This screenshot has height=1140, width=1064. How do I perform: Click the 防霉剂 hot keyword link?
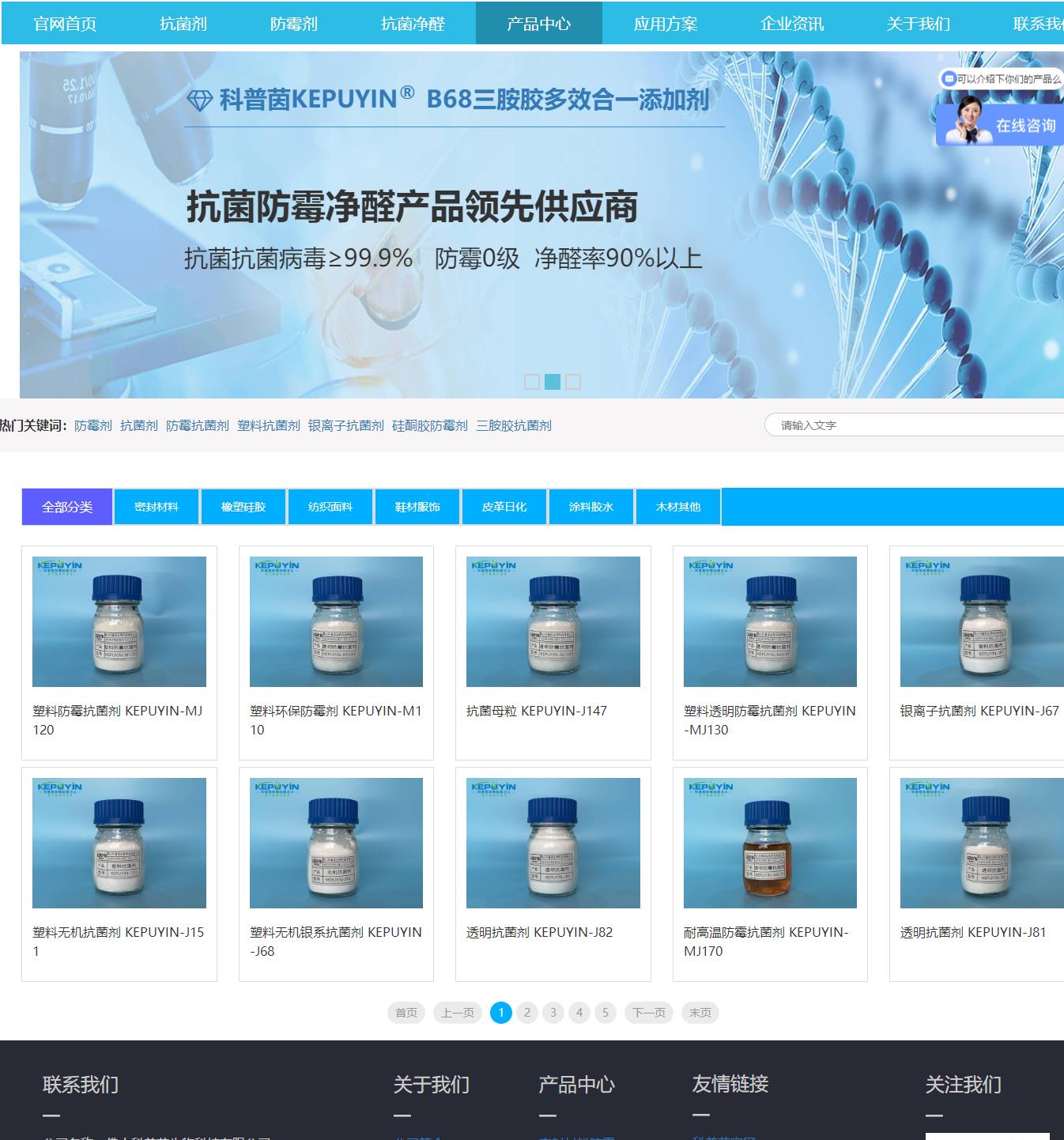point(93,425)
